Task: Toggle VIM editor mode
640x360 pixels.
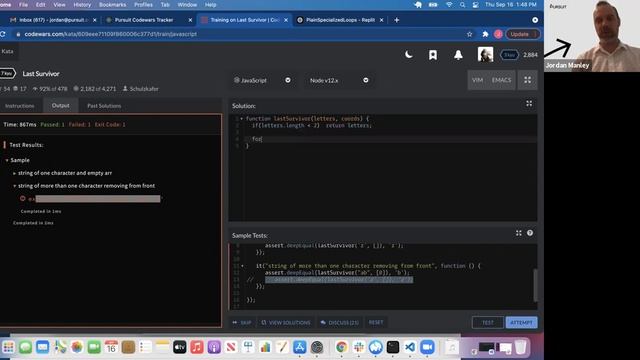Action: coord(477,80)
